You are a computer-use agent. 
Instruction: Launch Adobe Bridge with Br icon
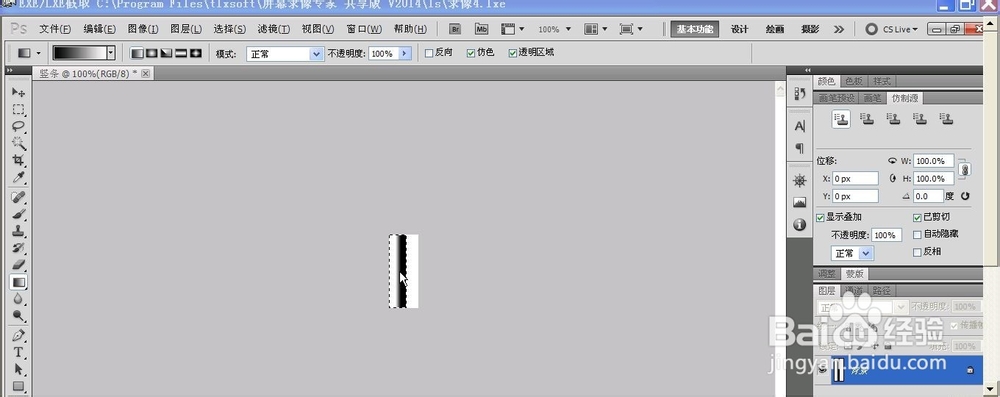point(455,29)
